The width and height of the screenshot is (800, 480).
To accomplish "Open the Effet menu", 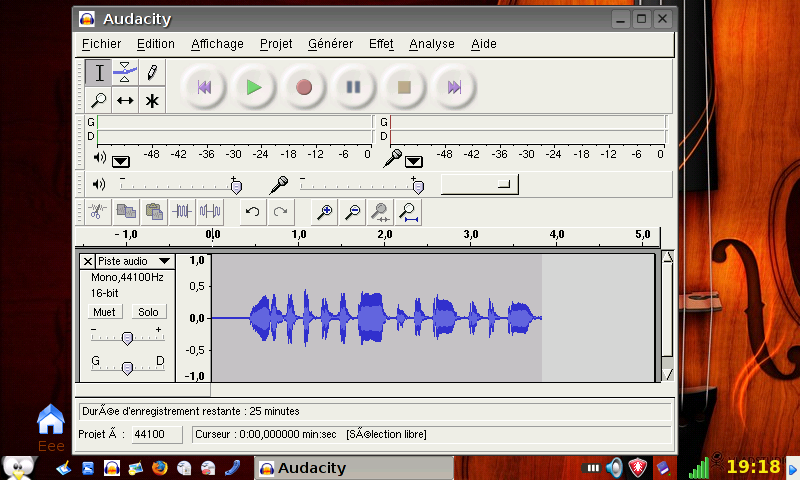I will (x=381, y=44).
